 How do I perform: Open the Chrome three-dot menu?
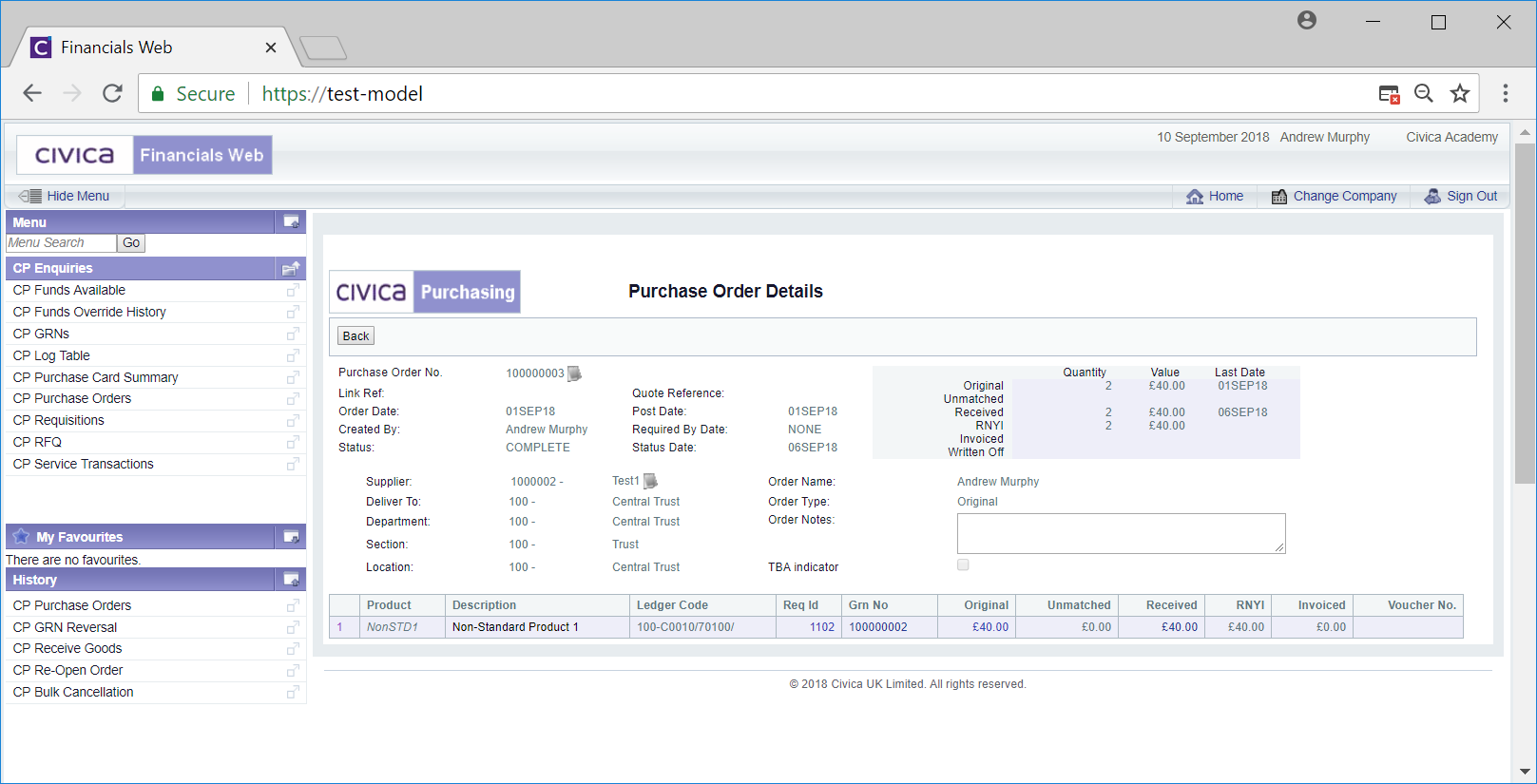1505,93
